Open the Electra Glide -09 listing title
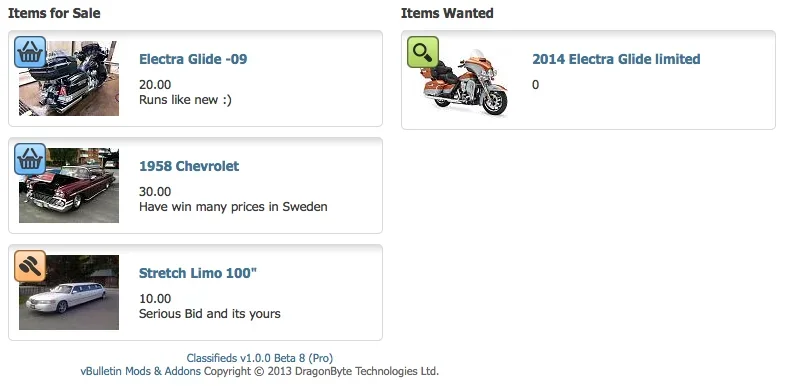Screen dimensions: 787x386 pos(193,59)
